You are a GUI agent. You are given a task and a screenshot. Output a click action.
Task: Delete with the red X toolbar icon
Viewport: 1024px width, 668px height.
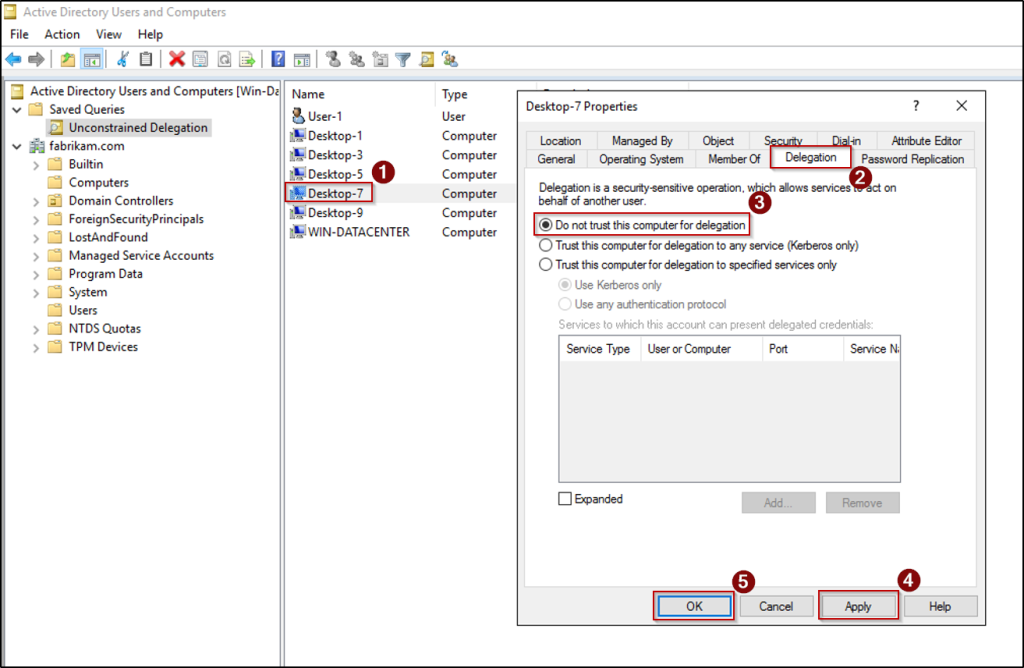[x=177, y=58]
